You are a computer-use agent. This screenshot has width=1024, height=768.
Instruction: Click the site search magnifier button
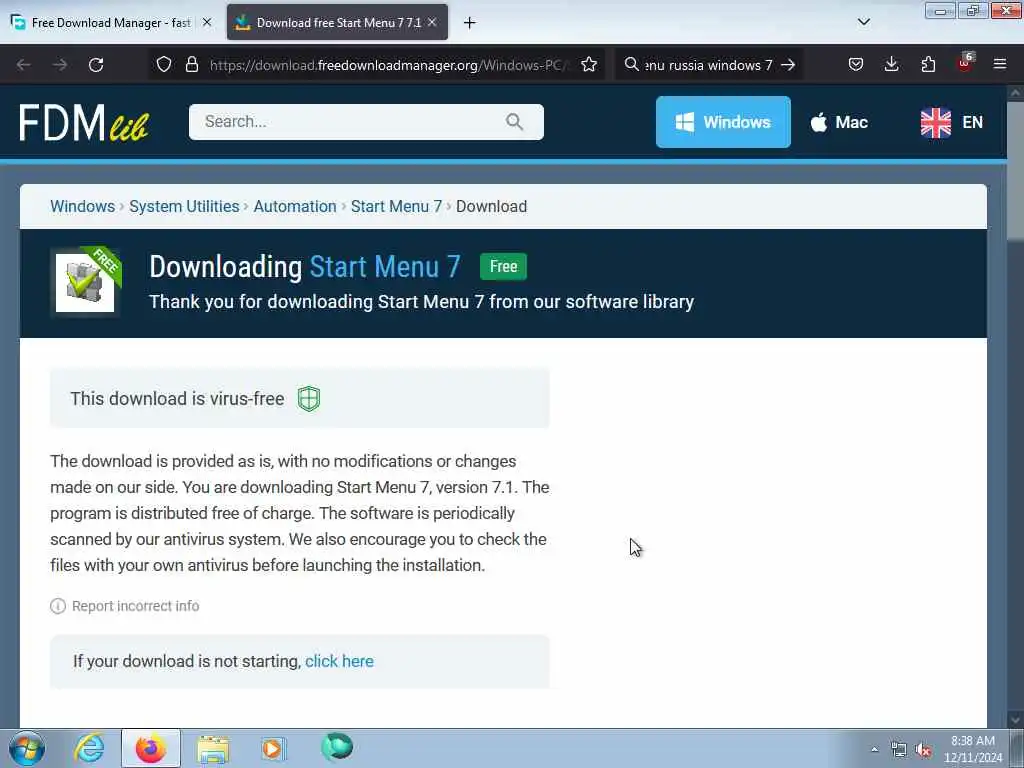point(514,121)
